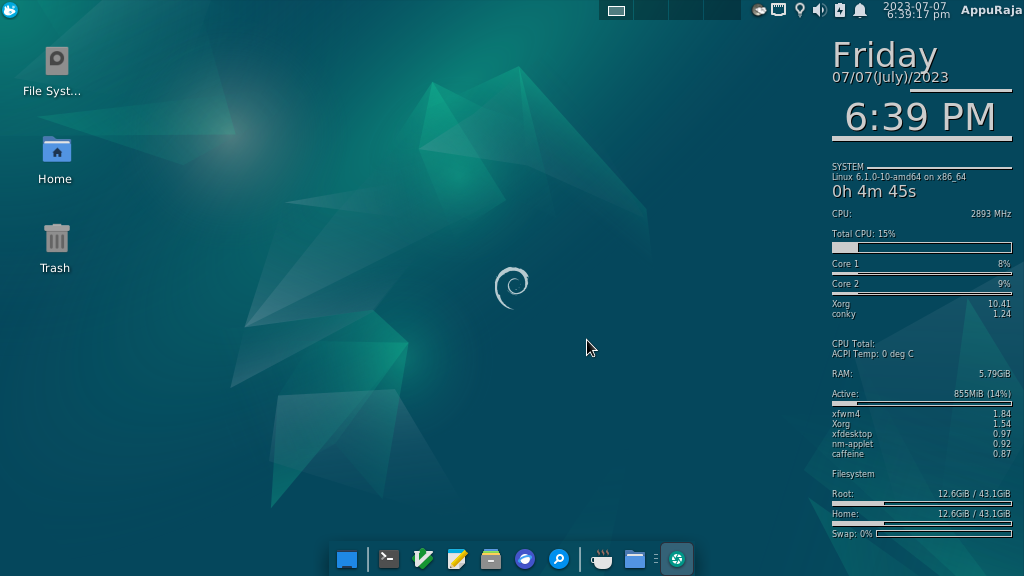The image size is (1024, 576).
Task: Click the wired network tray icon
Action: pyautogui.click(x=778, y=10)
